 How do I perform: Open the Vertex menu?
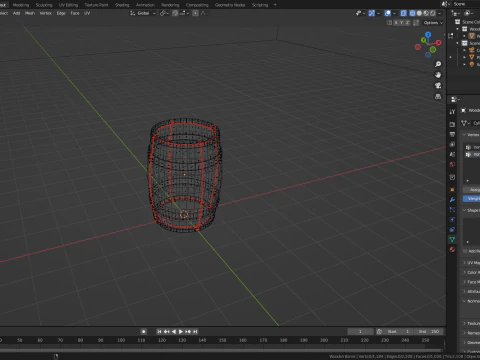[46, 13]
